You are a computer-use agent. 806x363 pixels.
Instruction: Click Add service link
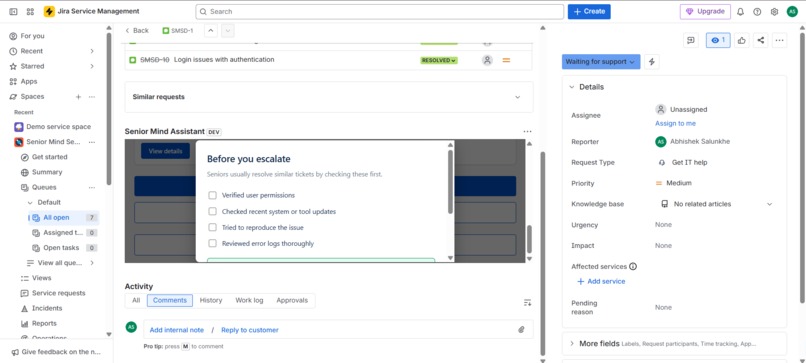click(601, 281)
